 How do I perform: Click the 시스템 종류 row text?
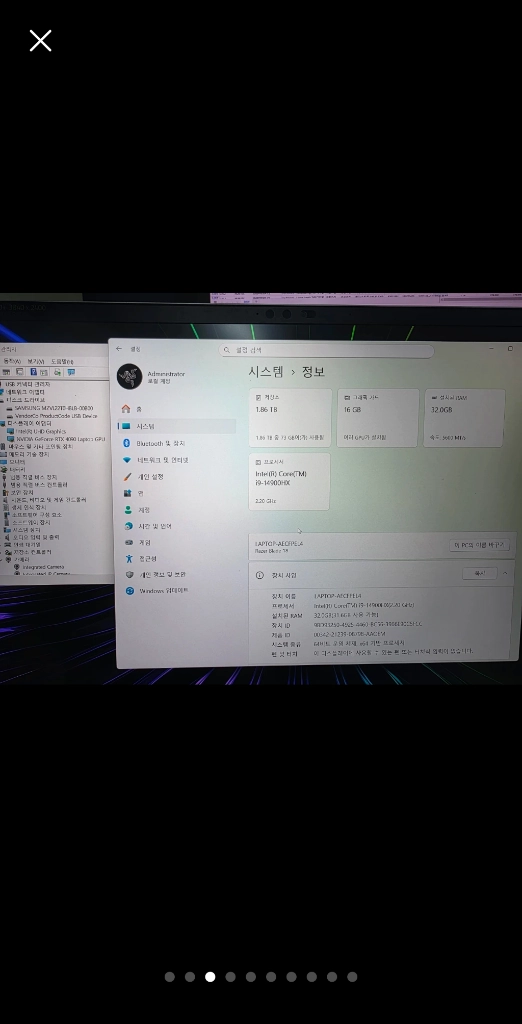coord(359,643)
